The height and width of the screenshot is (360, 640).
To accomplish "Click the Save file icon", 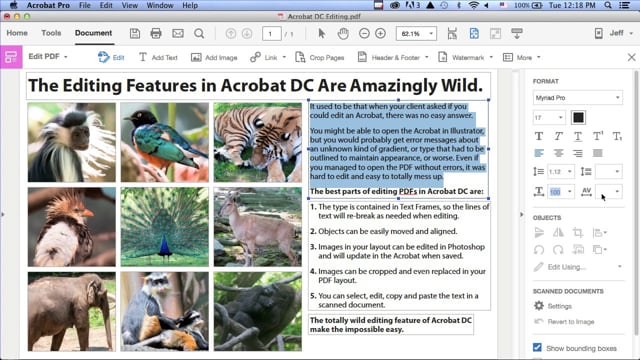I will [135, 33].
